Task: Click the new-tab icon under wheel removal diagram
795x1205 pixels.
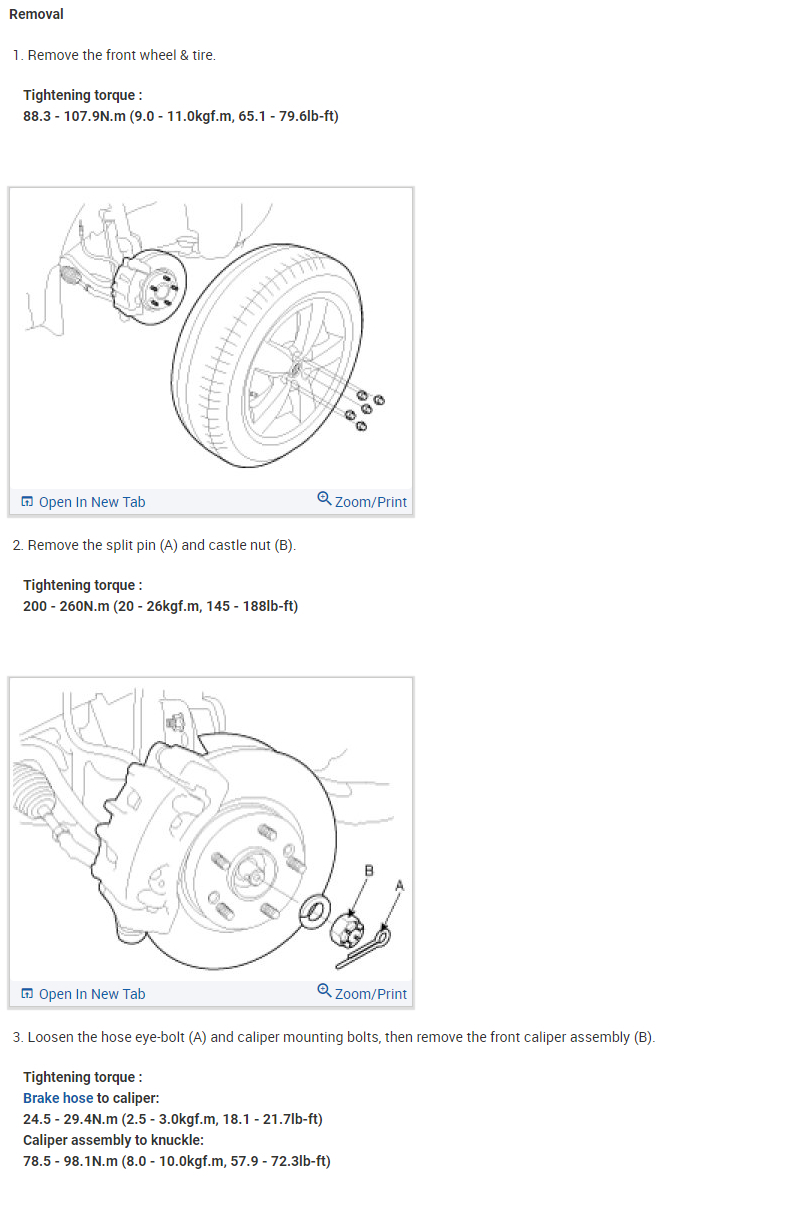Action: click(x=27, y=502)
